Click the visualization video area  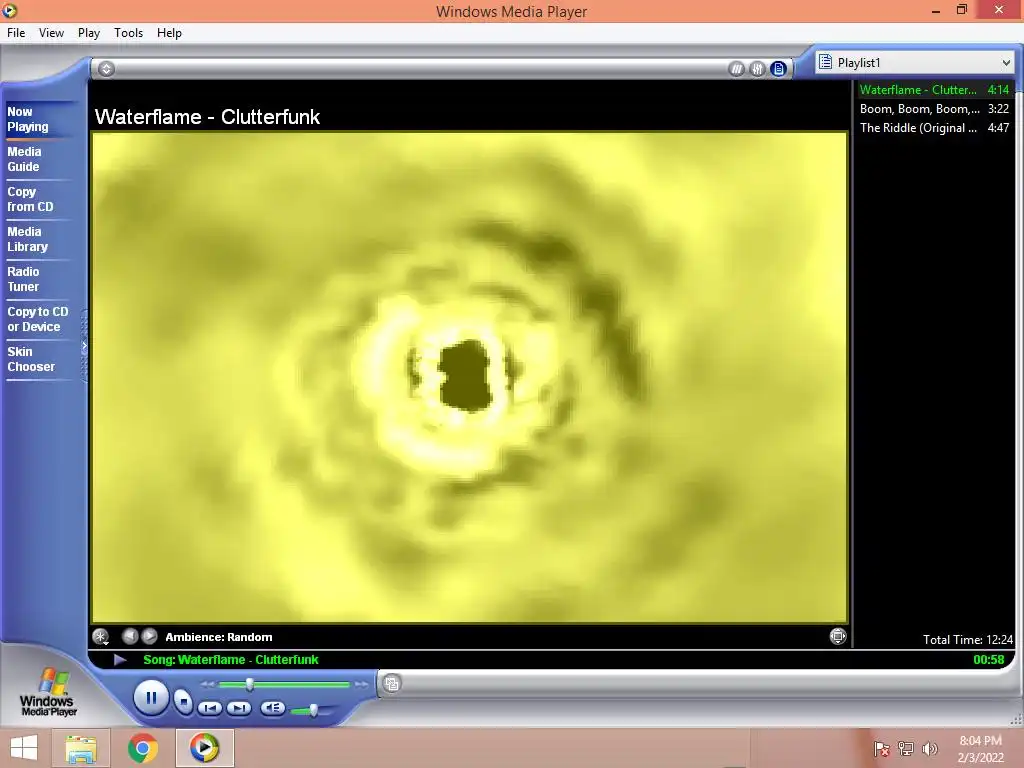(470, 377)
